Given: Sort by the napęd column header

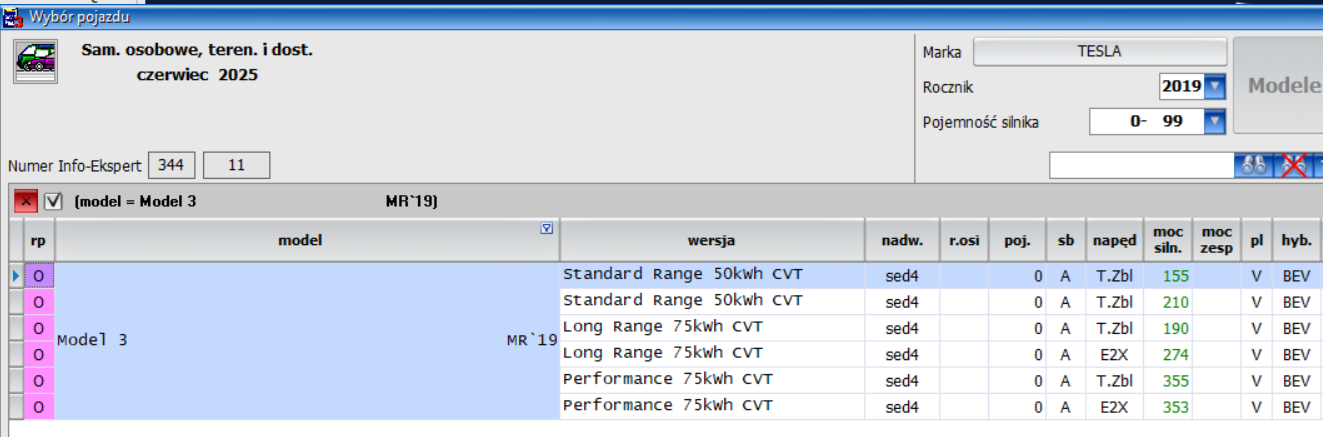Looking at the screenshot, I should 1114,240.
